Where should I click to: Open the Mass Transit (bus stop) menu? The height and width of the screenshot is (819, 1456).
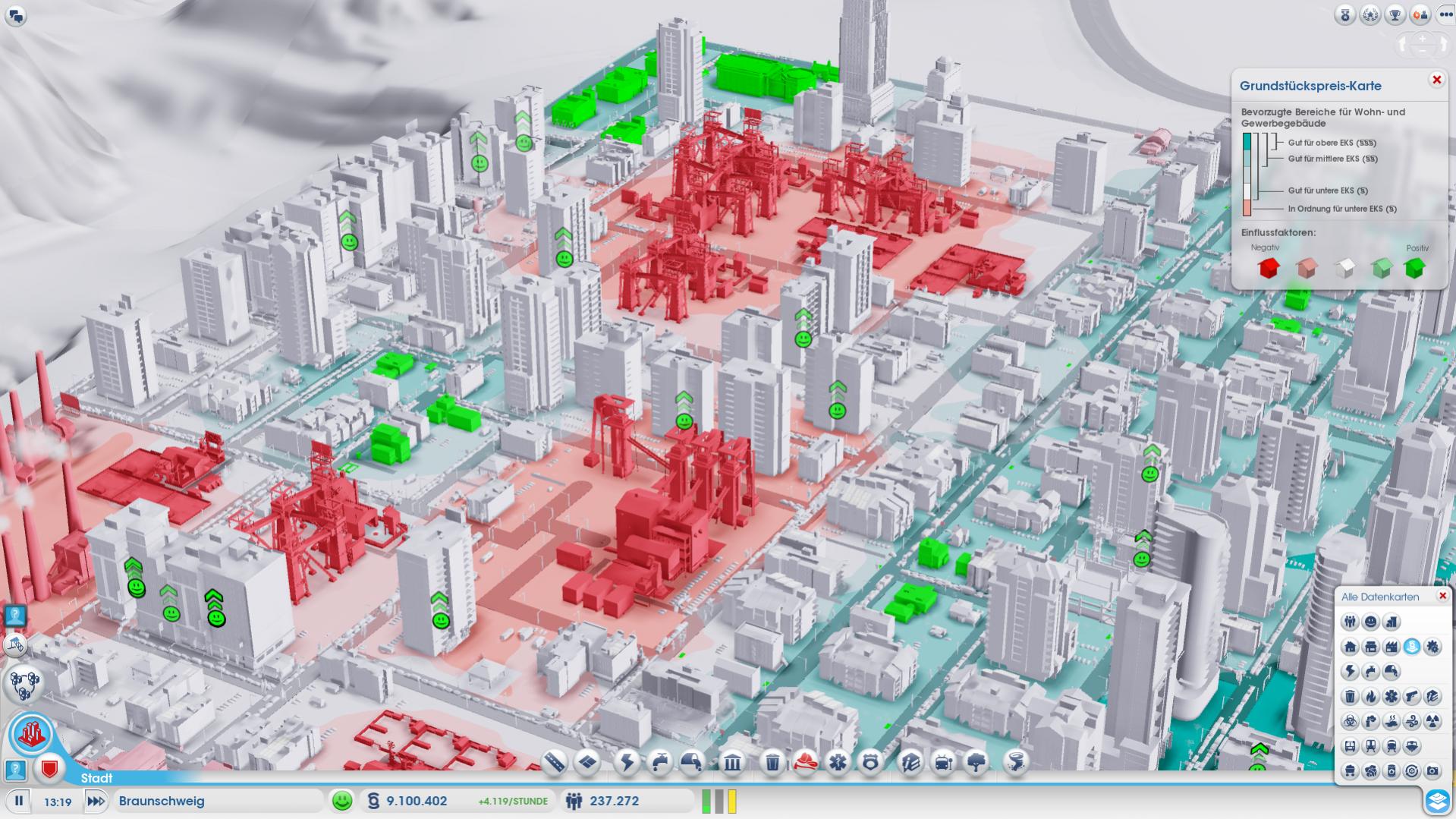click(943, 761)
